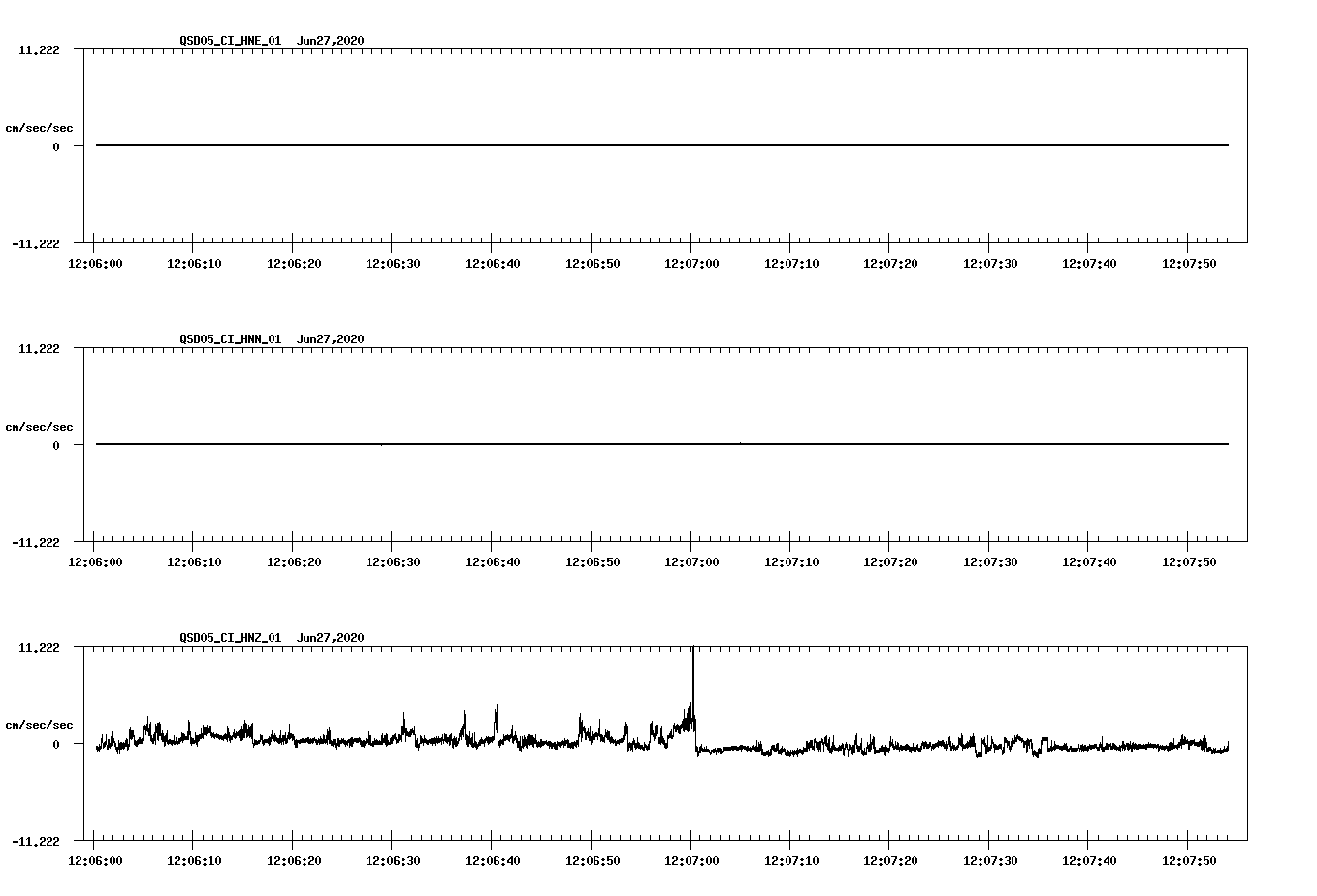Click 12:07:40 time label under HNE plot
The height and width of the screenshot is (896, 1317).
click(1089, 264)
